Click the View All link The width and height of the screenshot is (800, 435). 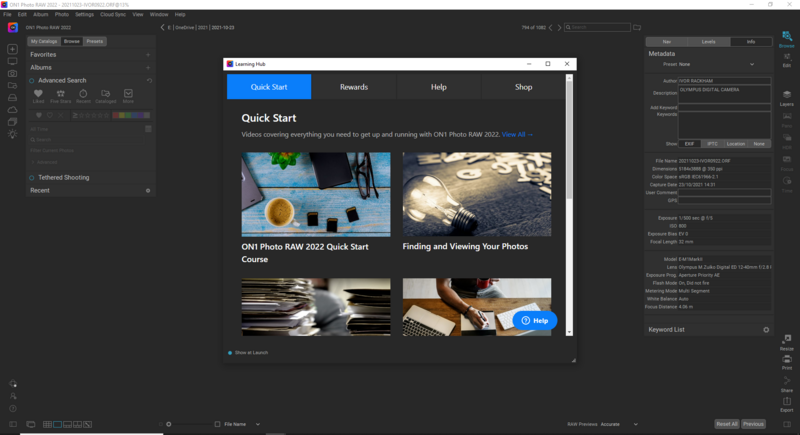(x=517, y=135)
